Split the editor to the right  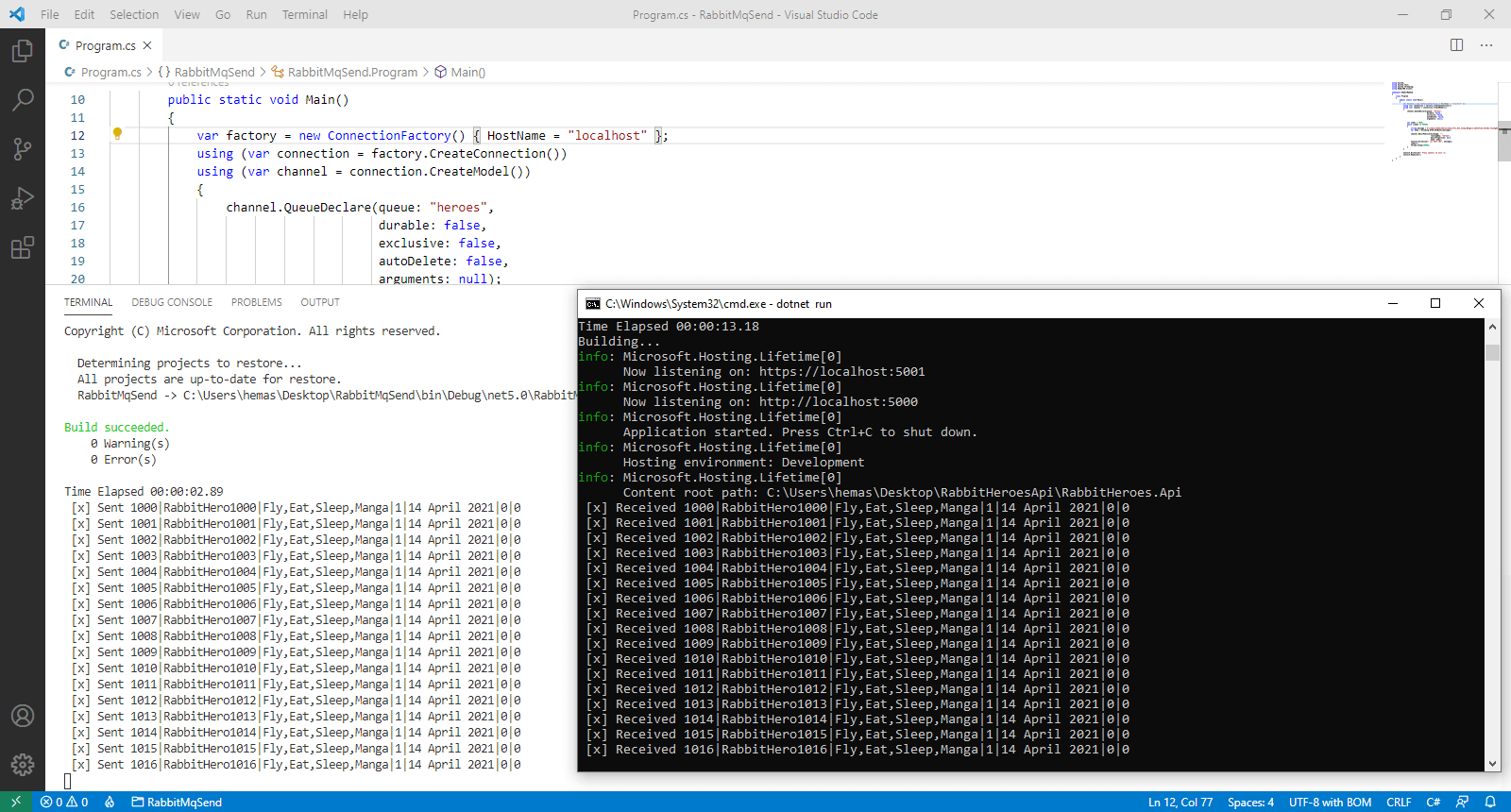(x=1457, y=45)
